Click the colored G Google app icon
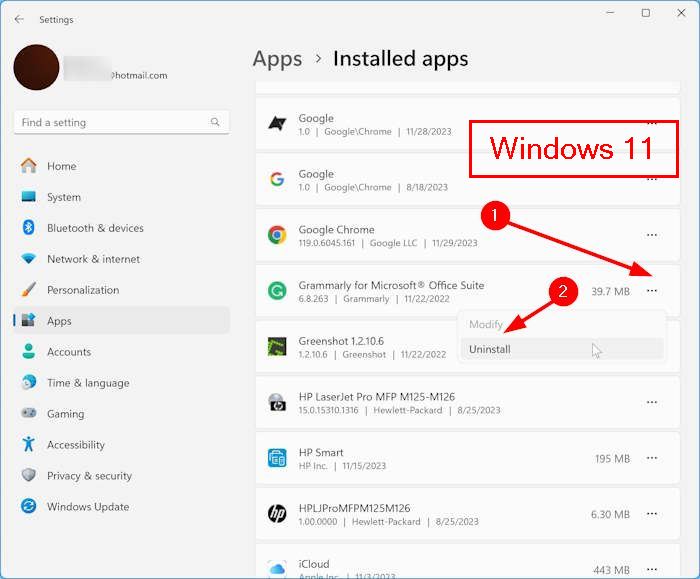The height and width of the screenshot is (579, 700). pos(277,179)
